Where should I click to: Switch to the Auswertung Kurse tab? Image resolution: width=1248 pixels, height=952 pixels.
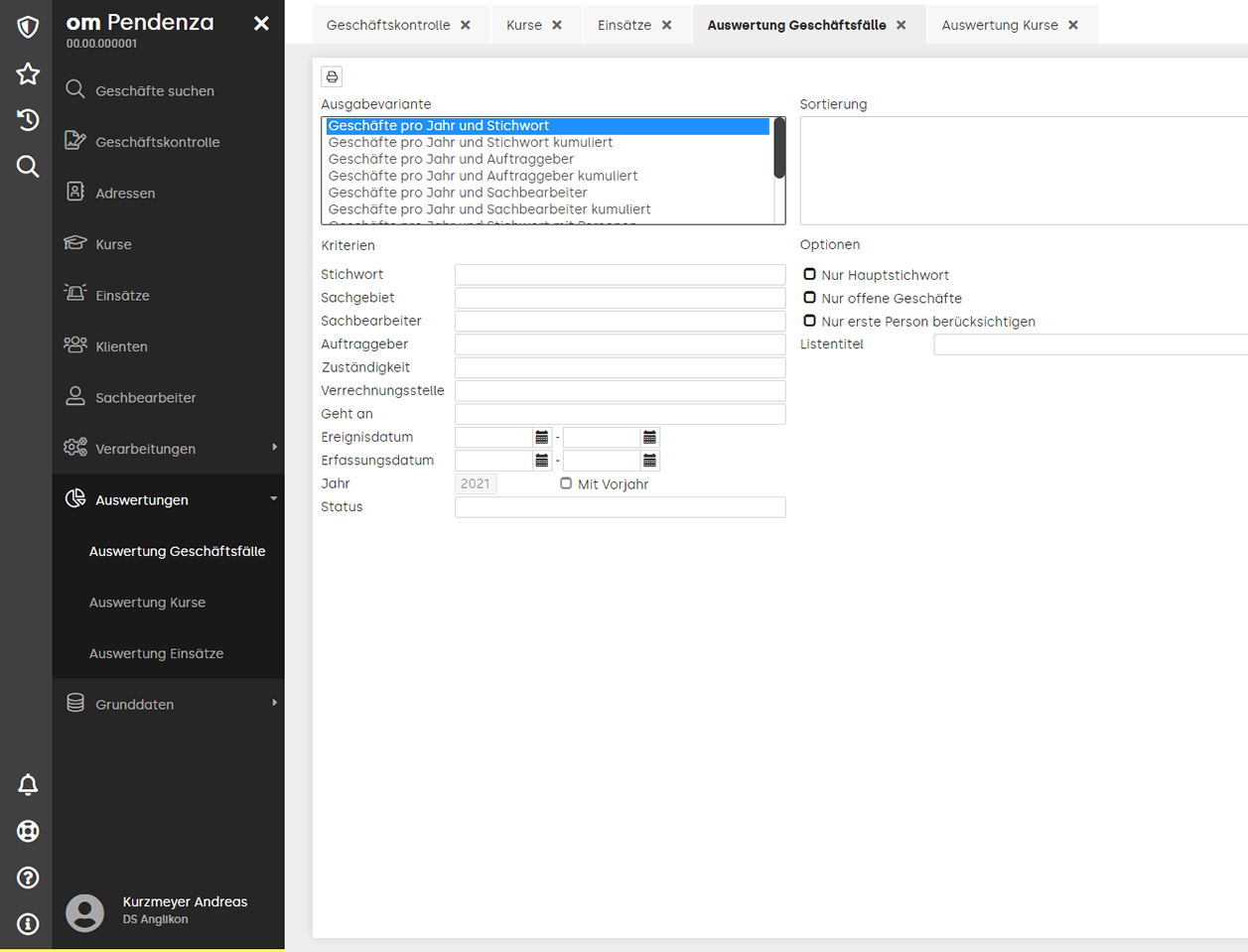coord(999,25)
